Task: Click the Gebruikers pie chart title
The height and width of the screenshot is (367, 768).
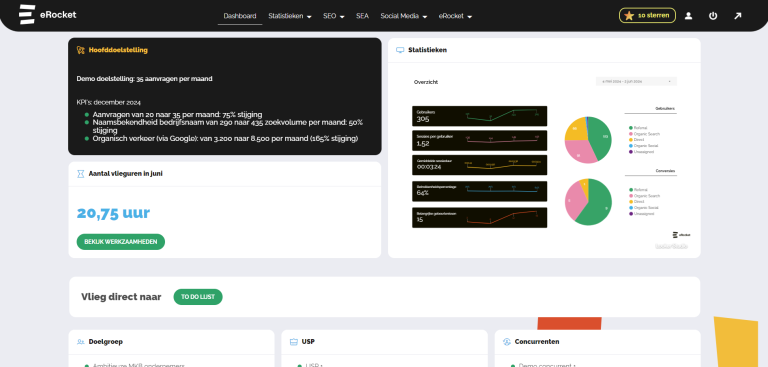Action: click(665, 108)
